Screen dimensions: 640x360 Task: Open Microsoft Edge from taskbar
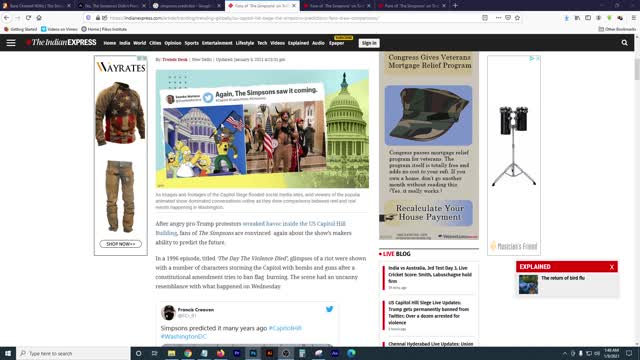[x=351, y=353]
